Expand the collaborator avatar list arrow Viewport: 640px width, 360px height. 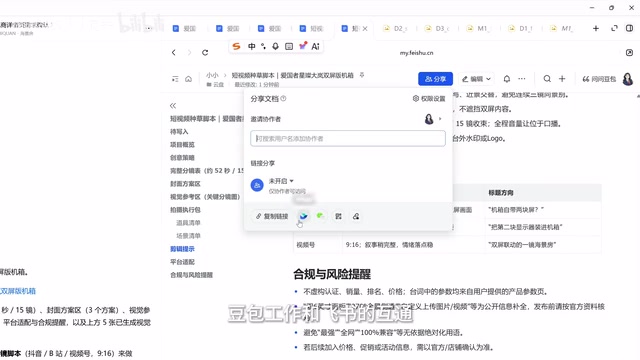(440, 119)
